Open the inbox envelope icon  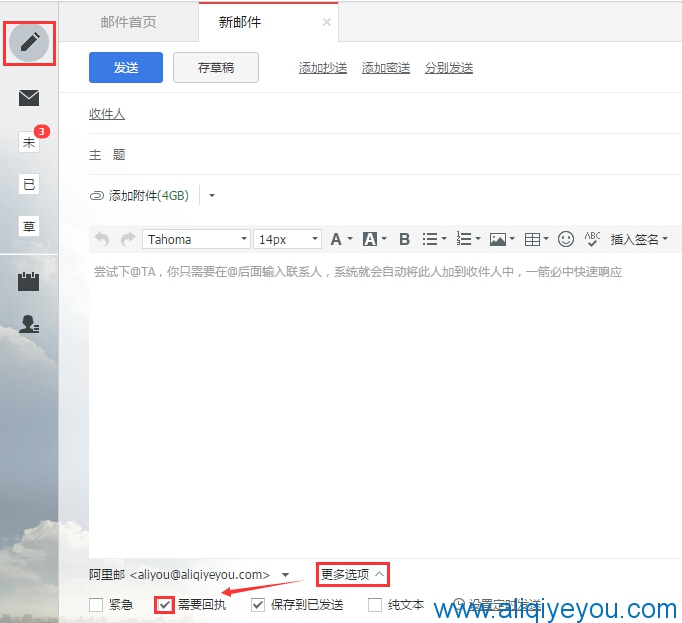pyautogui.click(x=29, y=98)
